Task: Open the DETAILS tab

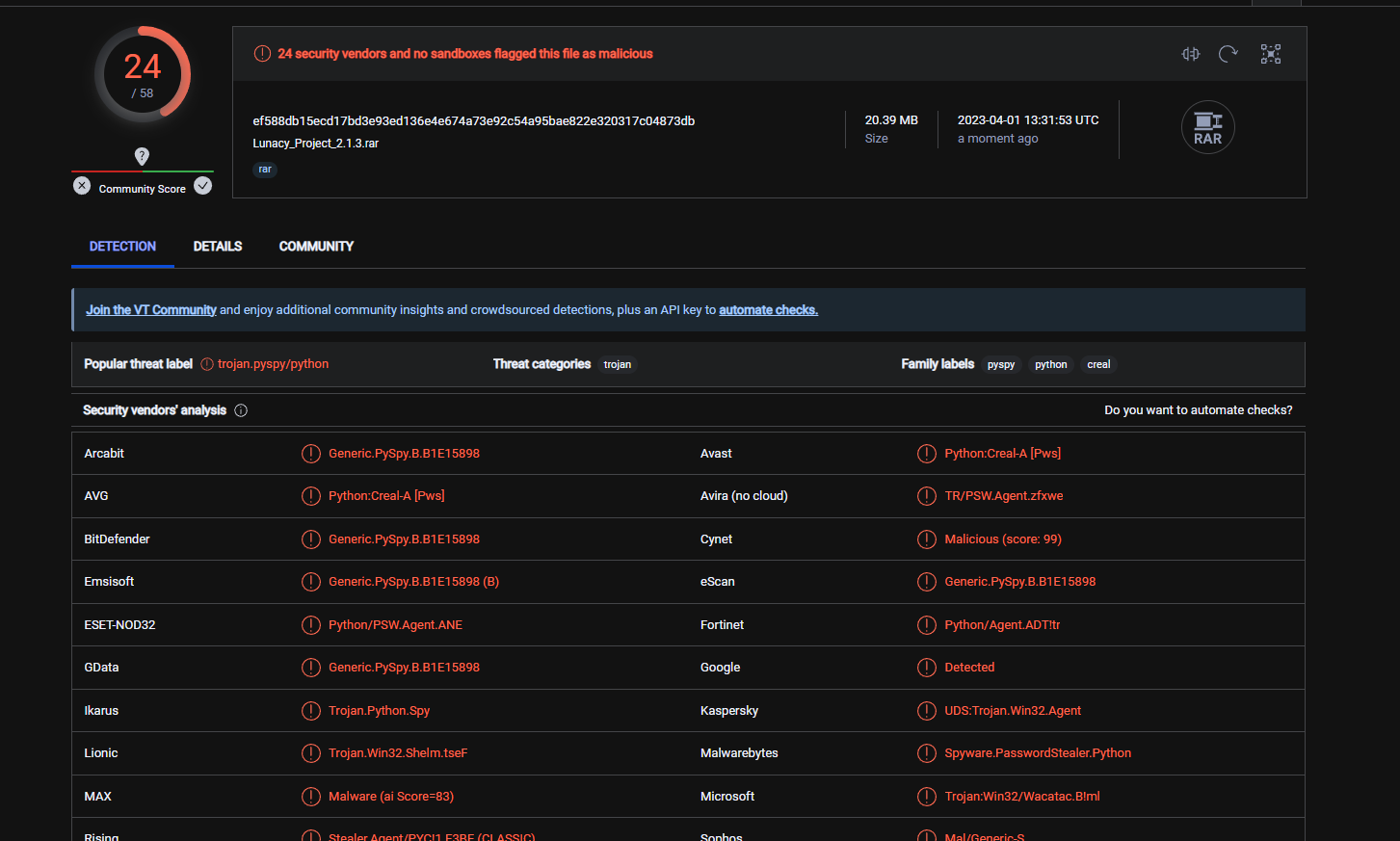Action: click(x=218, y=247)
